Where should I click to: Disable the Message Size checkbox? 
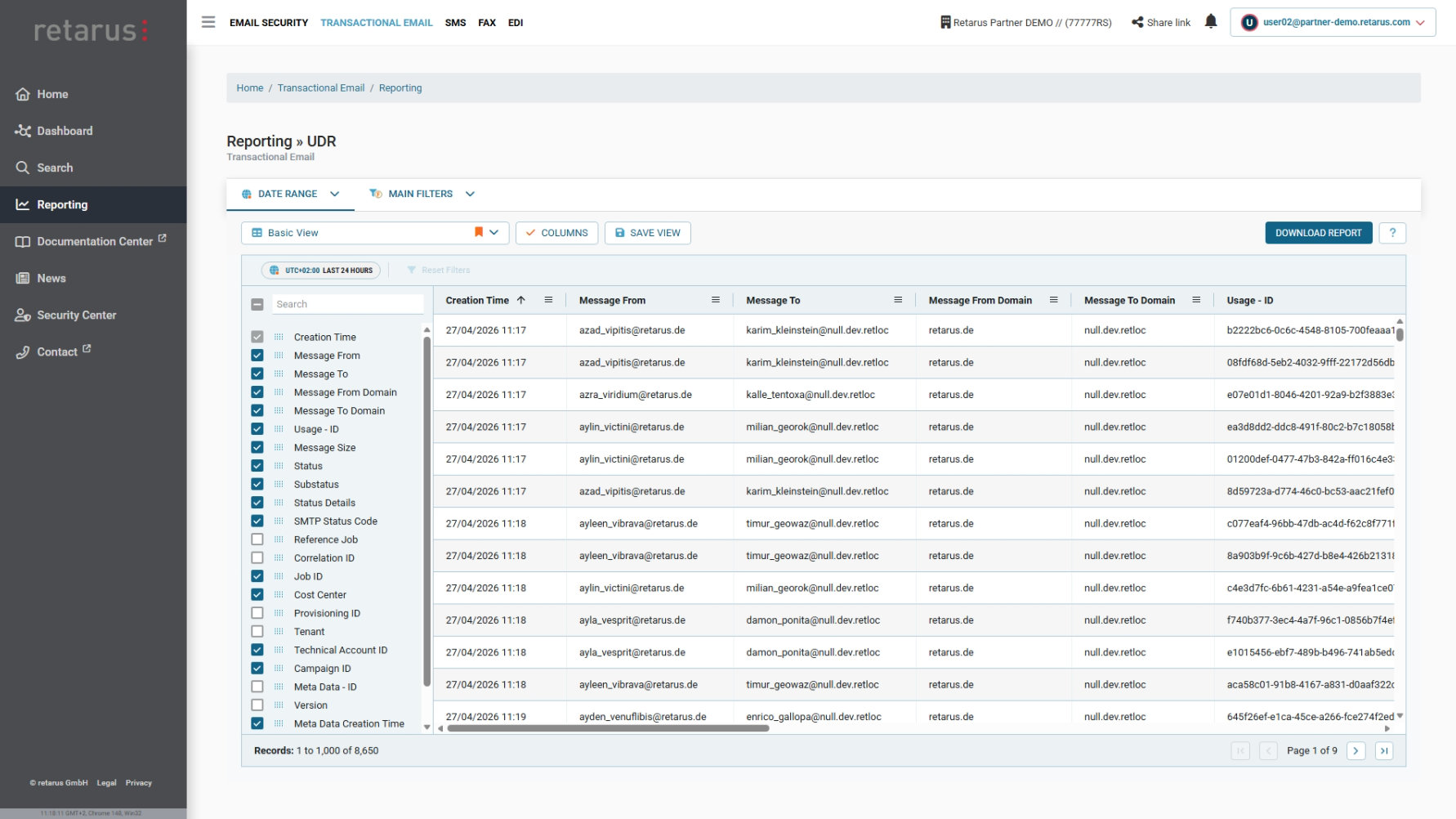(257, 447)
